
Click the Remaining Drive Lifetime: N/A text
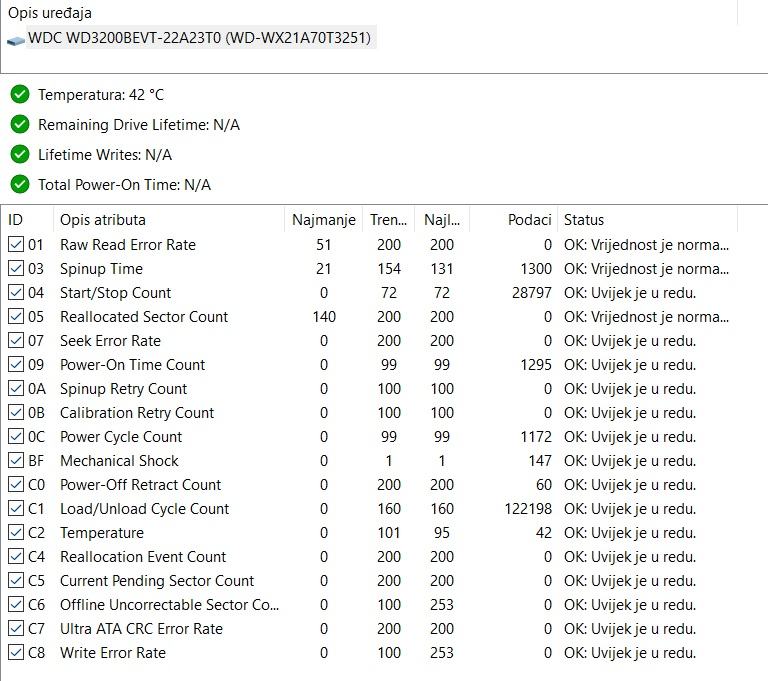coord(139,124)
